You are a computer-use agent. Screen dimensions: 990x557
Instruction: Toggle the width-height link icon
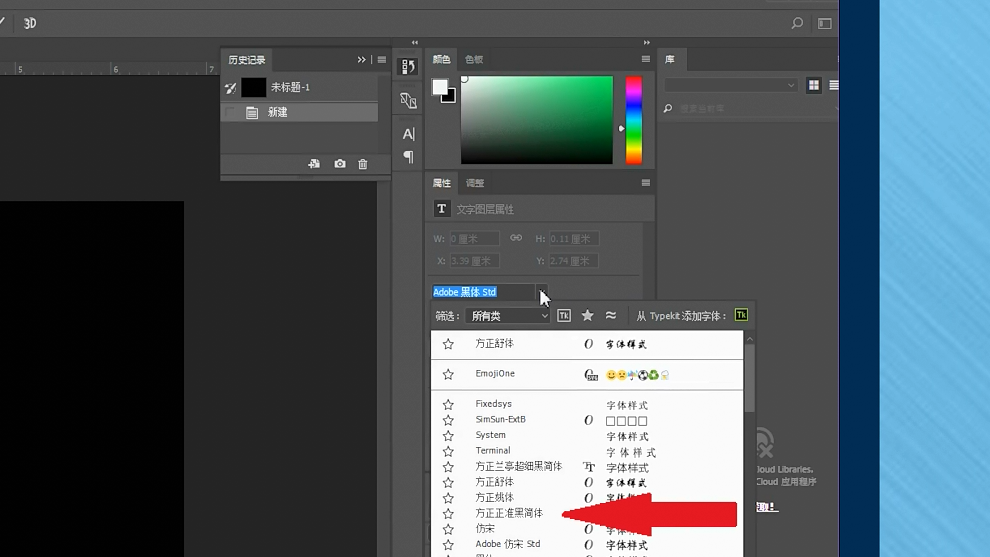(x=516, y=238)
